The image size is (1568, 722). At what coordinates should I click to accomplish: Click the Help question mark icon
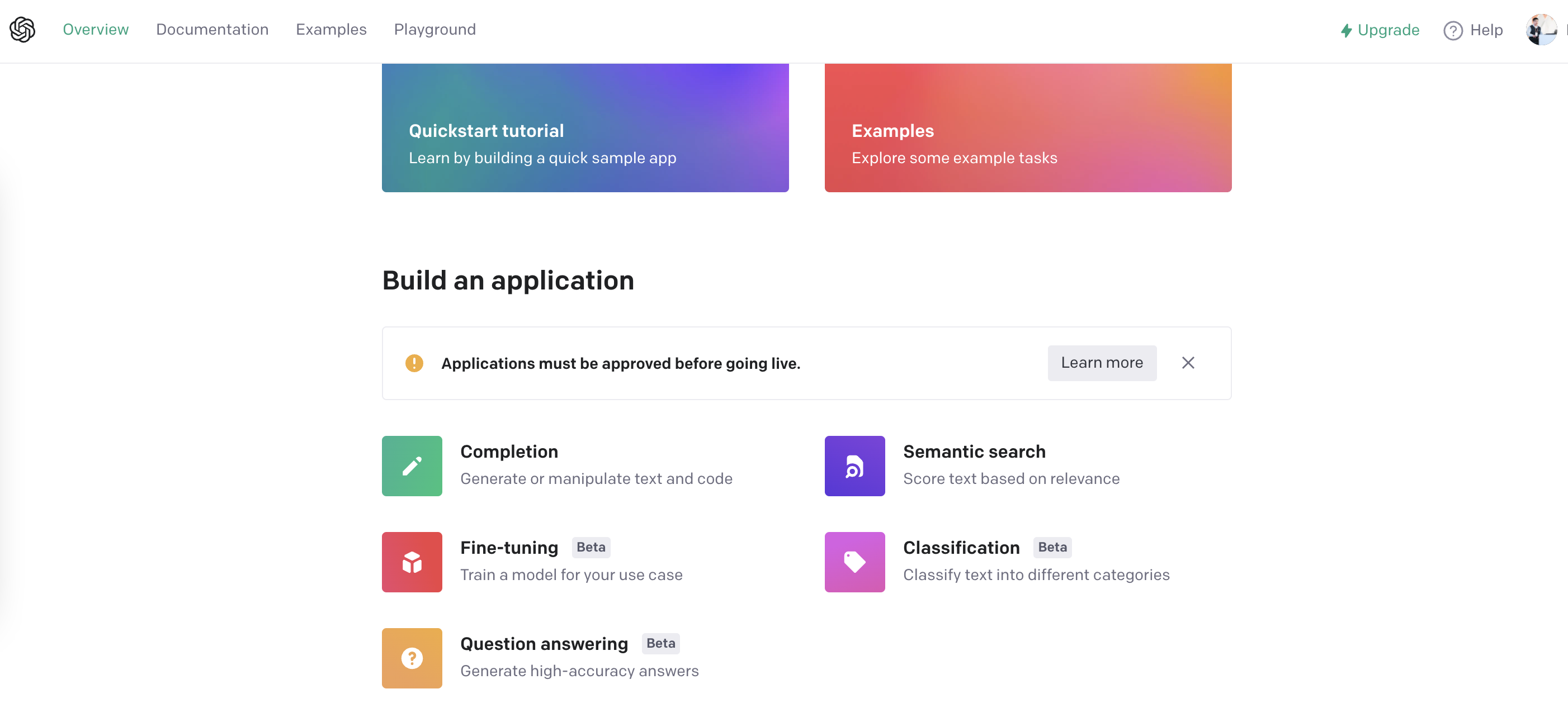(1452, 30)
